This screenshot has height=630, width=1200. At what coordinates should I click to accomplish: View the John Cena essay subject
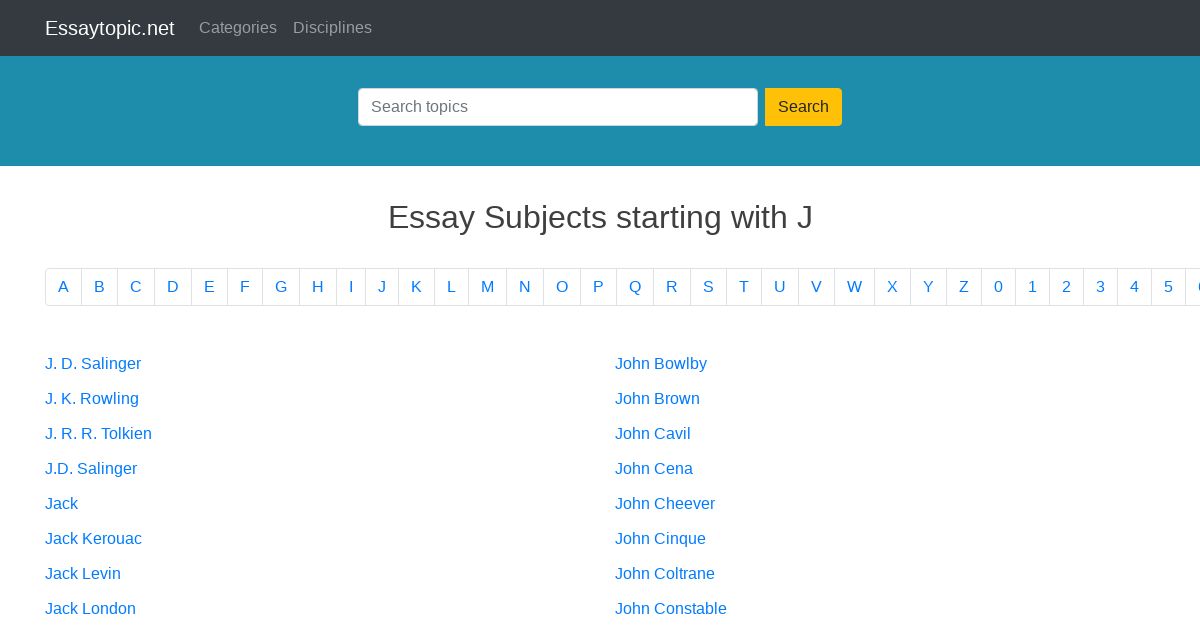point(654,469)
